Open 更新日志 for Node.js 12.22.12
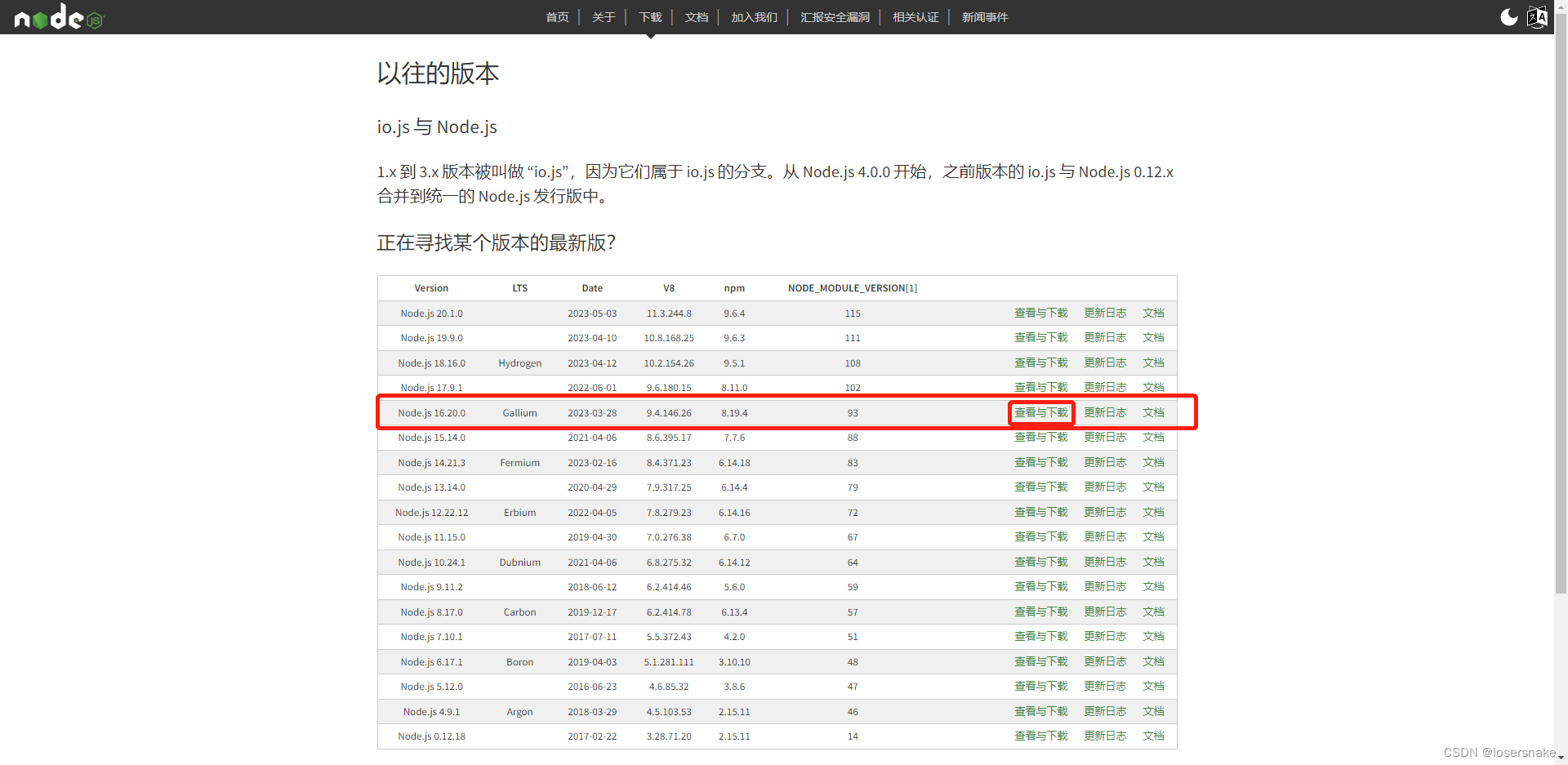The height and width of the screenshot is (765, 1568). pyautogui.click(x=1105, y=513)
